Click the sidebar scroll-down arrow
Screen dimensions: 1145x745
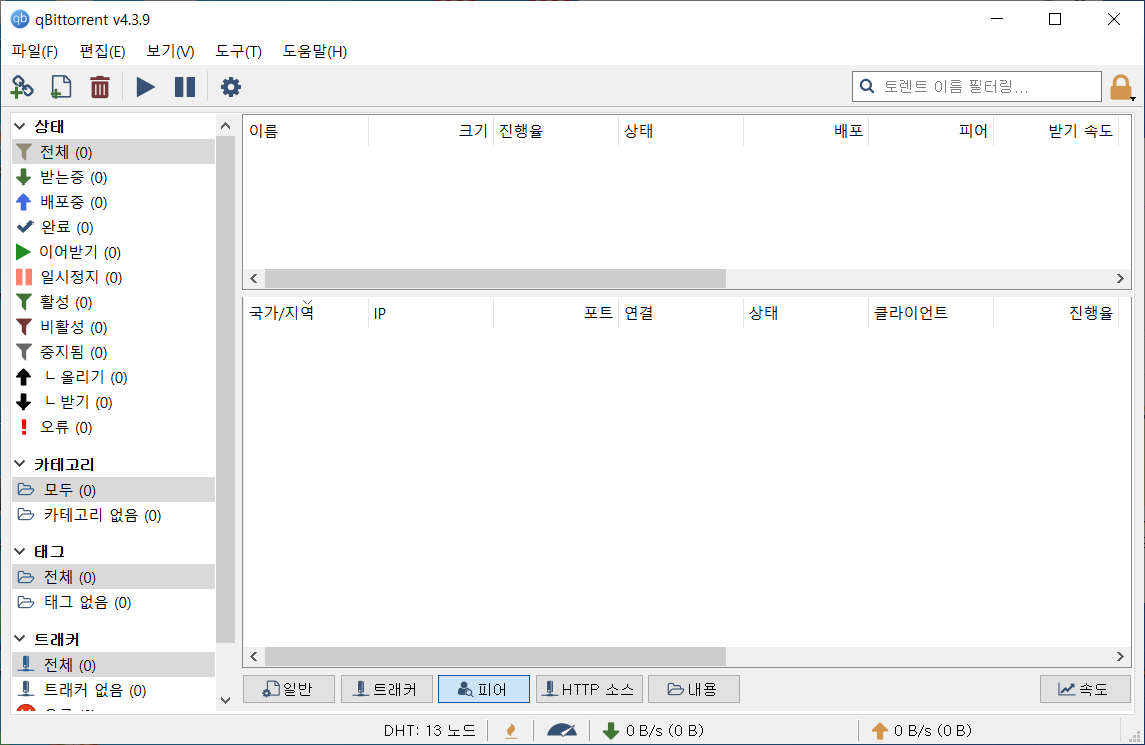pyautogui.click(x=226, y=700)
